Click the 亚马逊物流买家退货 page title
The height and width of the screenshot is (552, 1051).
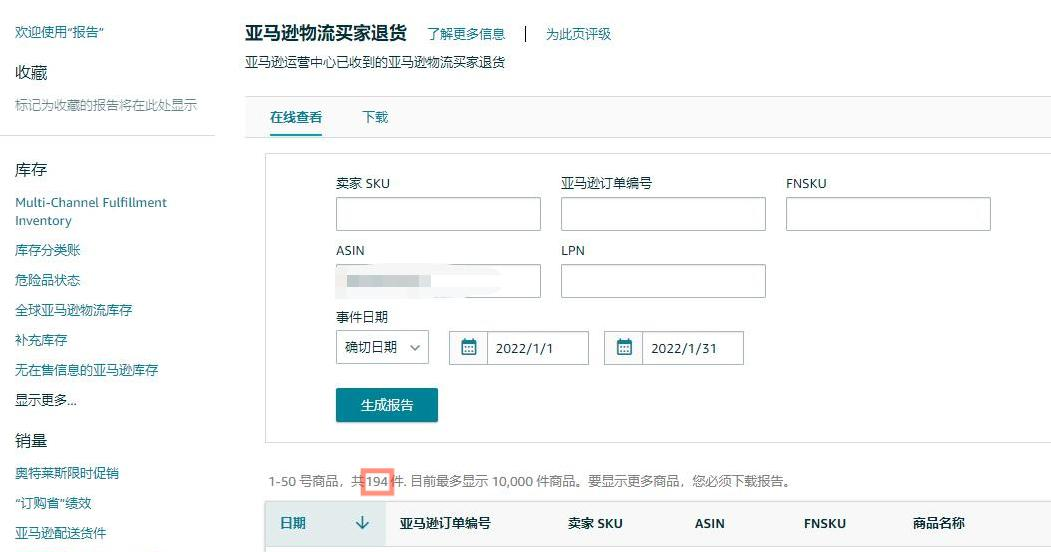326,33
